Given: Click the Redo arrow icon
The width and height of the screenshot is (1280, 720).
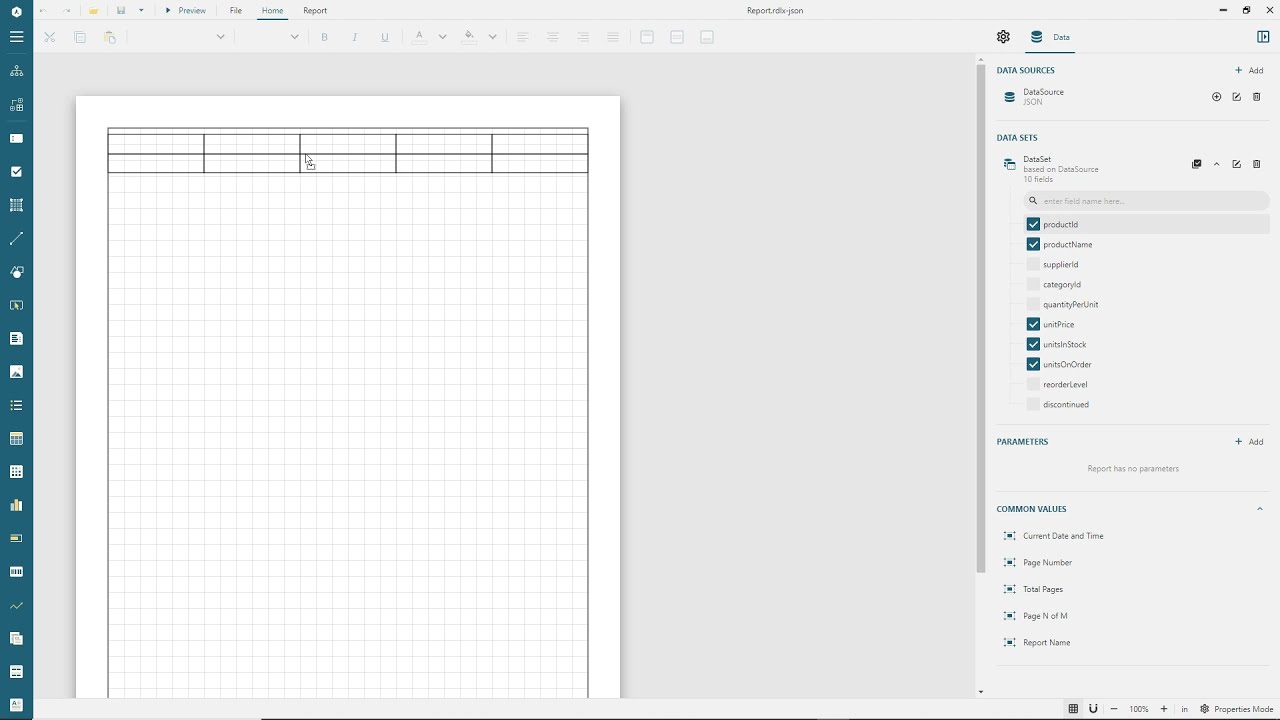Looking at the screenshot, I should pos(67,10).
